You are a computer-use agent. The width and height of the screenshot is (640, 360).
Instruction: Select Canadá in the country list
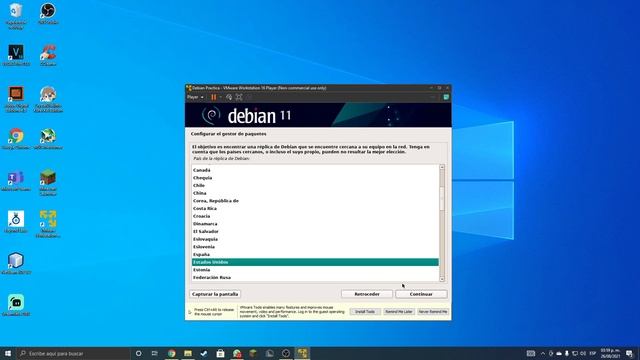[316, 170]
